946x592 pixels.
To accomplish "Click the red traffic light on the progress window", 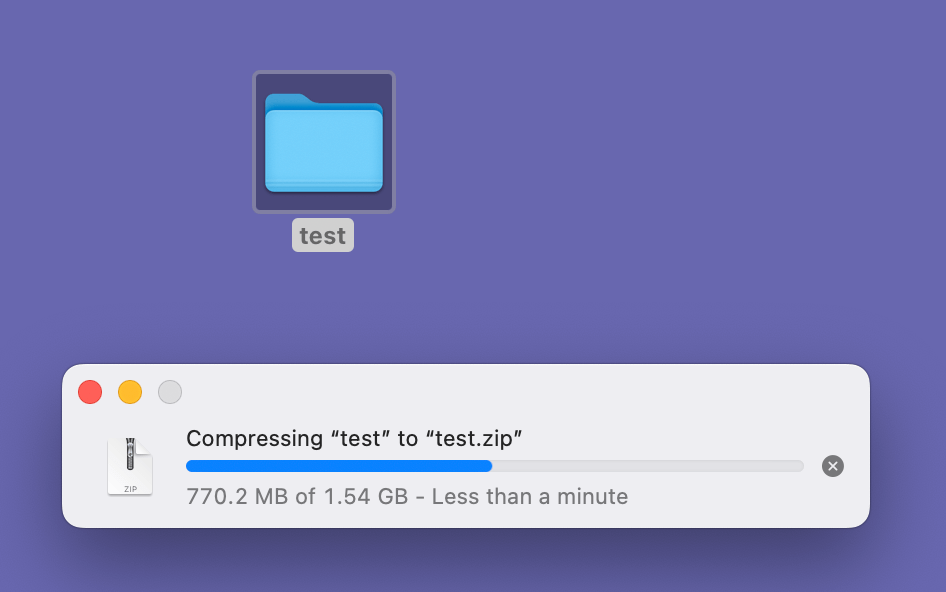I will 90,392.
